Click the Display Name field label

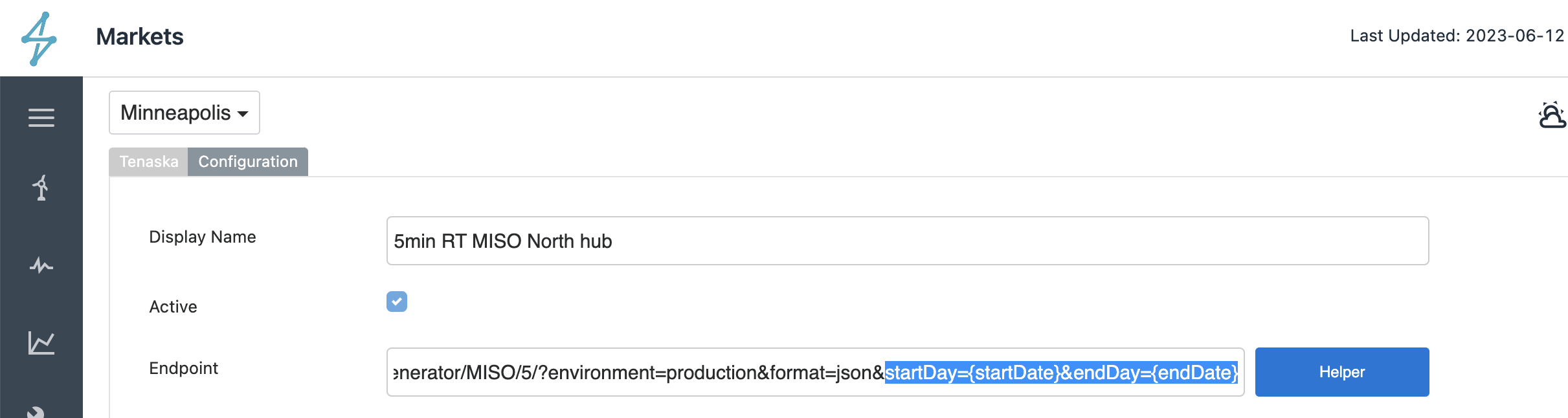click(203, 237)
